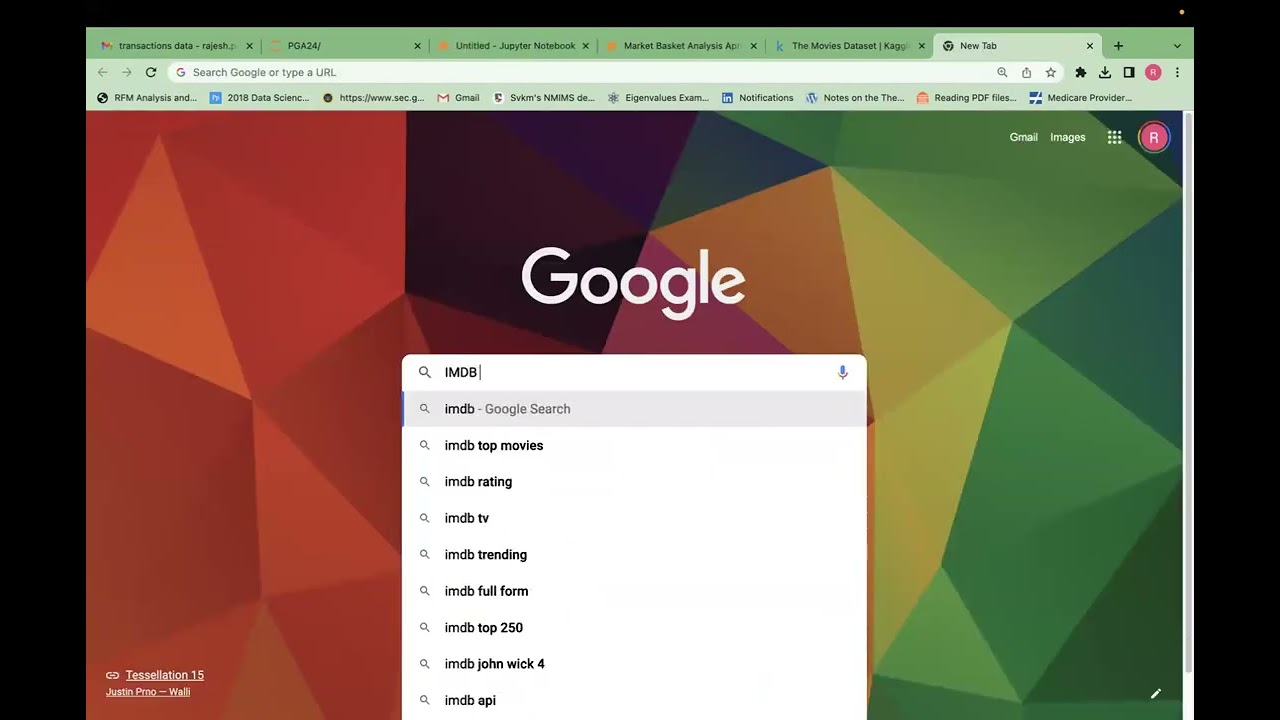Open the Chrome three-dot menu
This screenshot has width=1280, height=720.
coord(1177,72)
